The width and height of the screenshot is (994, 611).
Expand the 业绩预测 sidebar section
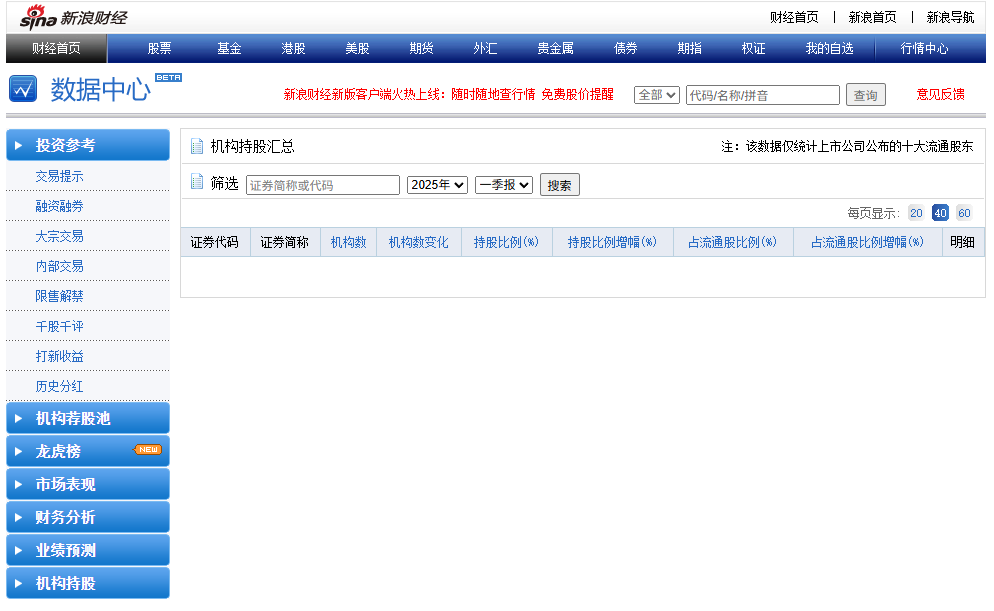[88, 550]
